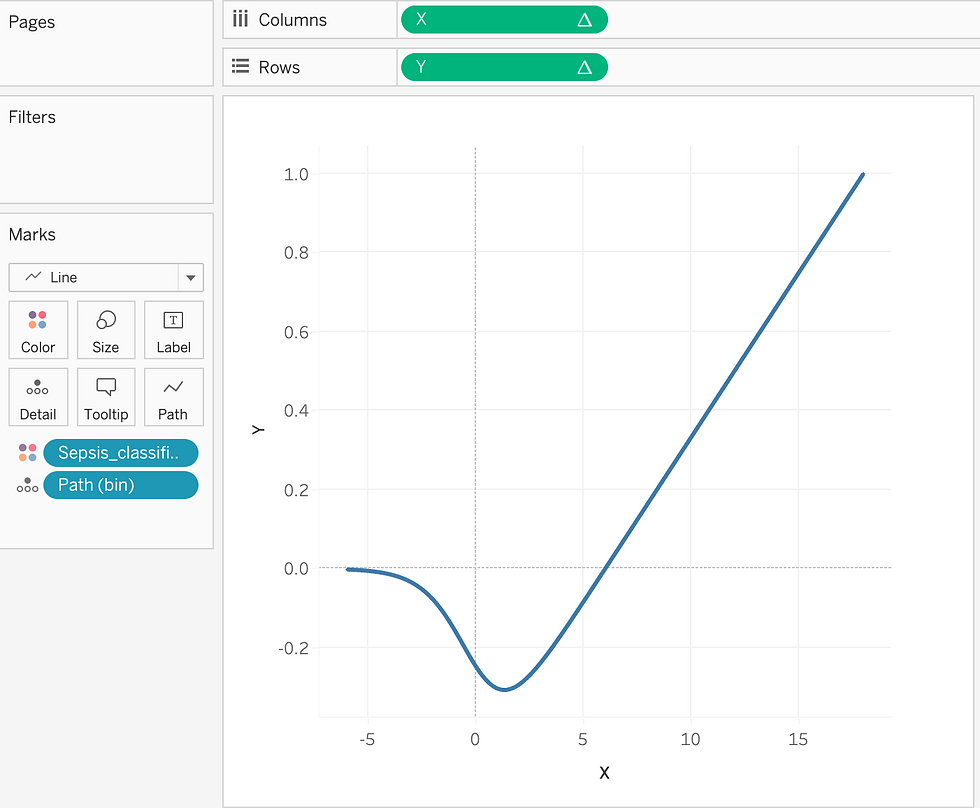Click the Columns shelf icon
Viewport: 980px width, 808px height.
point(240,19)
